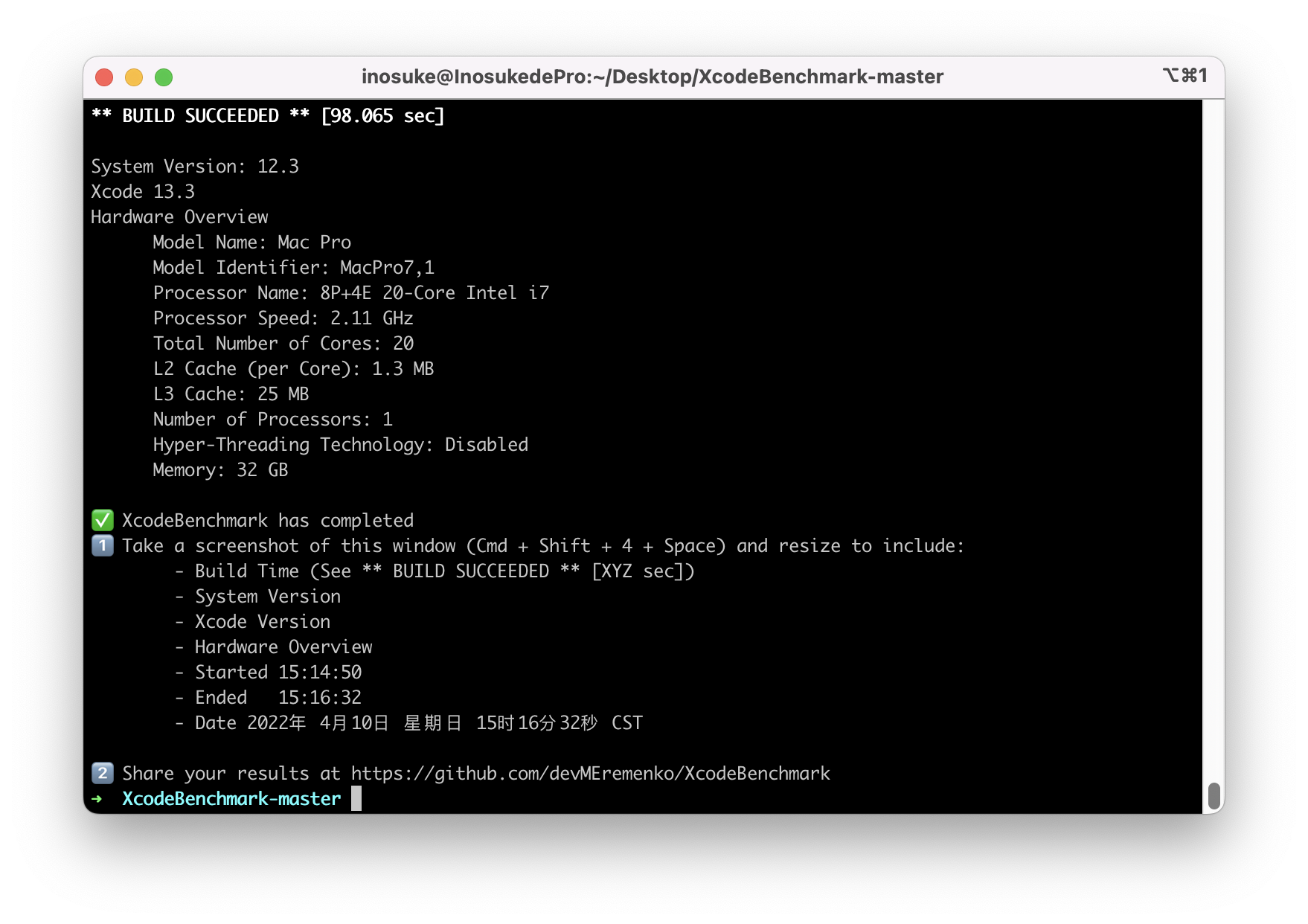
Task: Select the XcodeBenchmark-master prompt label
Action: [231, 798]
